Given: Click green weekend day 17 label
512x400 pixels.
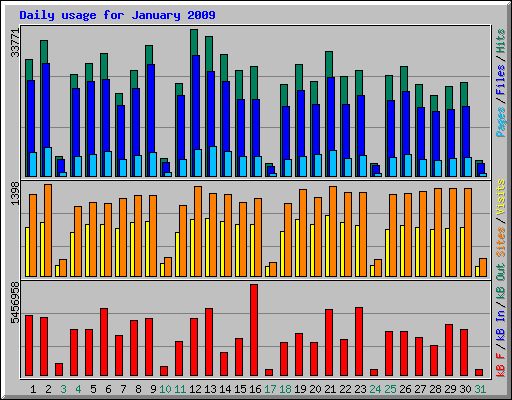Looking at the screenshot, I should (270, 389).
